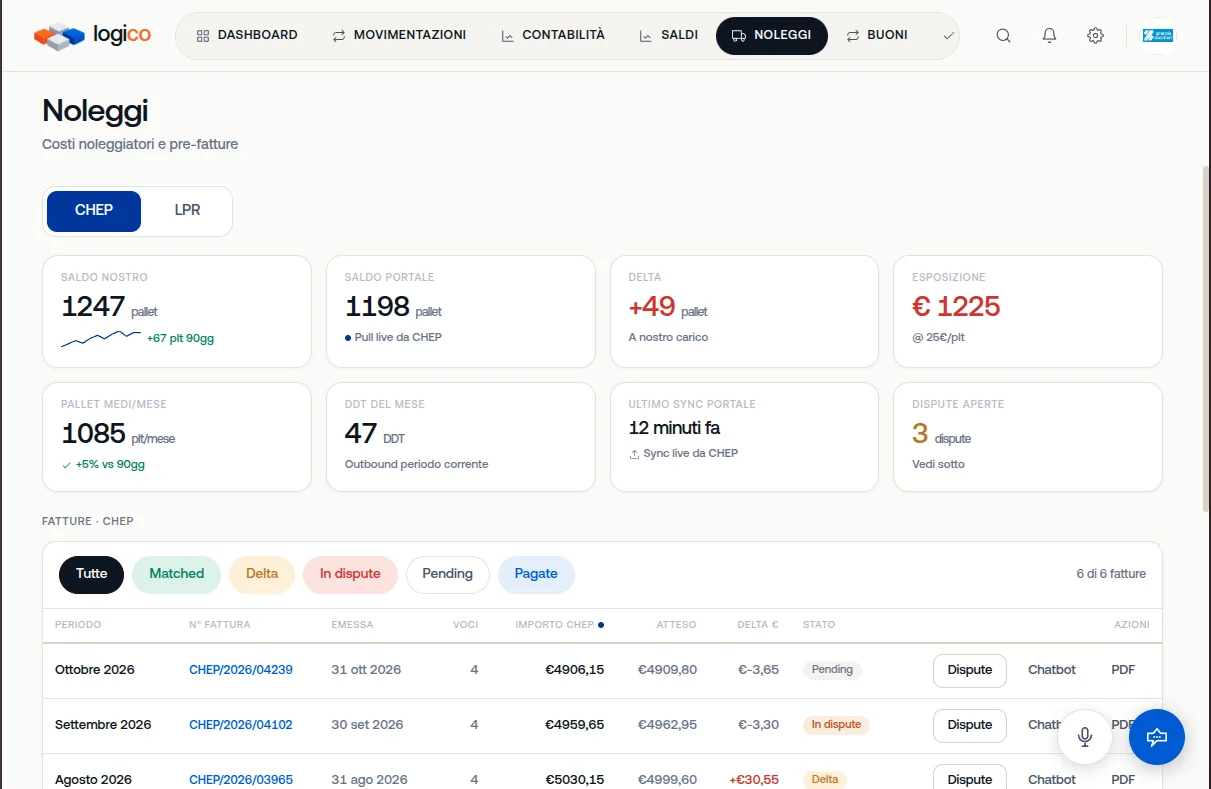Sort by N° Fattura column header

click(220, 625)
